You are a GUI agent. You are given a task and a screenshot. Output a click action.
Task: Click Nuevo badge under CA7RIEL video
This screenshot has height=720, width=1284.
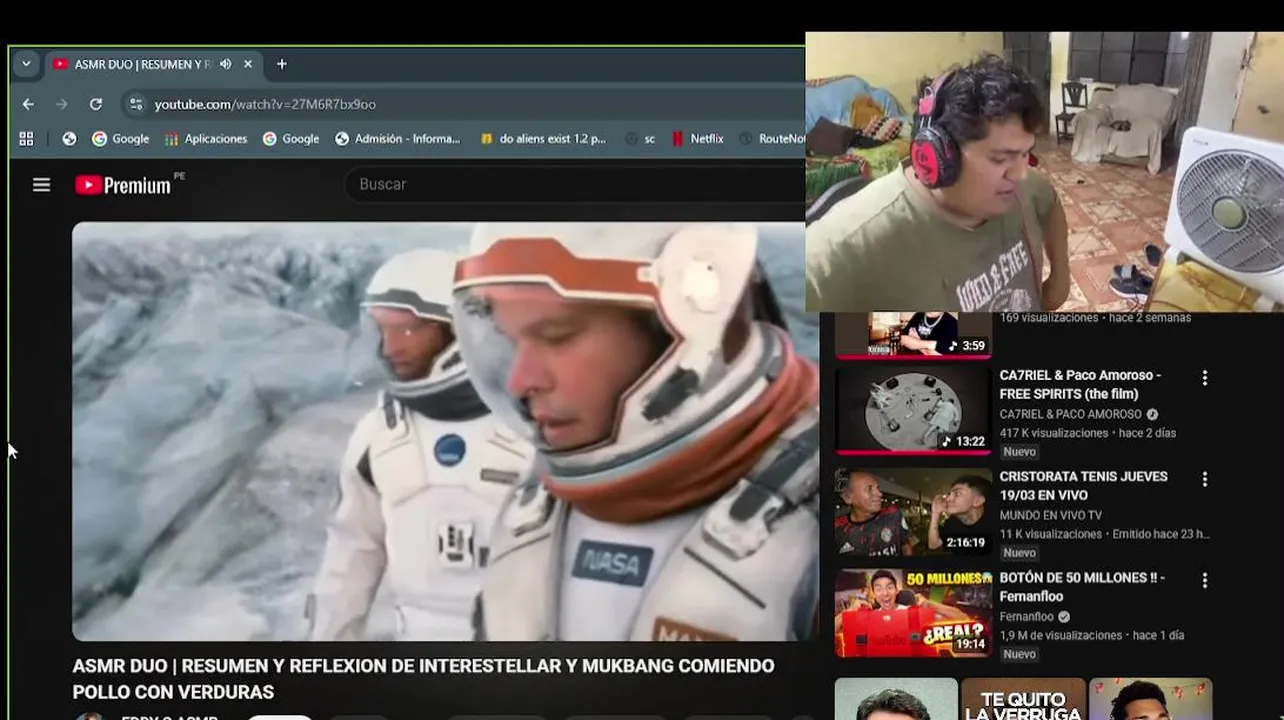[x=1019, y=452]
